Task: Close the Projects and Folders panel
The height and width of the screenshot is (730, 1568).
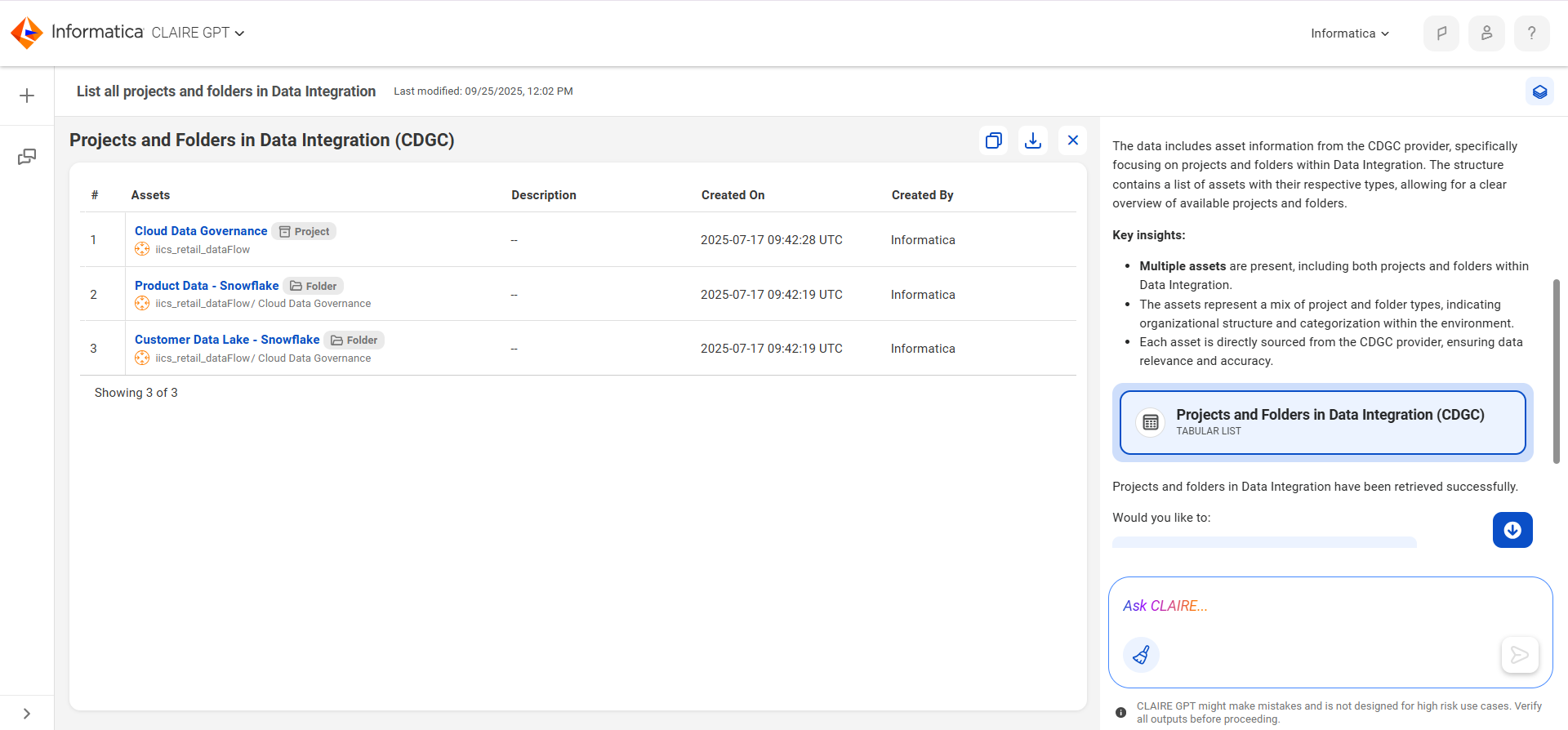Action: pyautogui.click(x=1073, y=140)
